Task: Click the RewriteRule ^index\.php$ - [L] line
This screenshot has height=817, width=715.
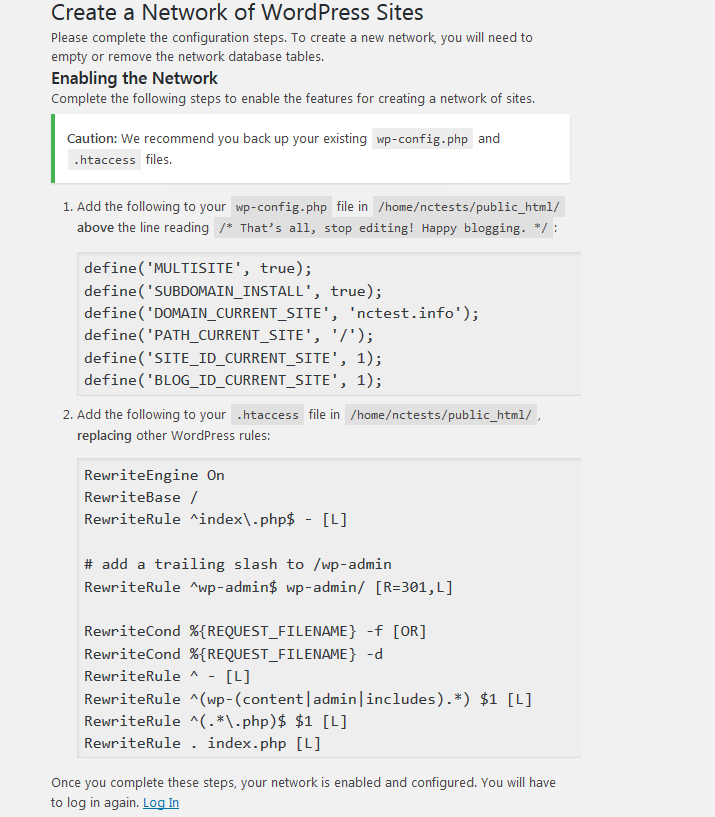Action: click(216, 519)
